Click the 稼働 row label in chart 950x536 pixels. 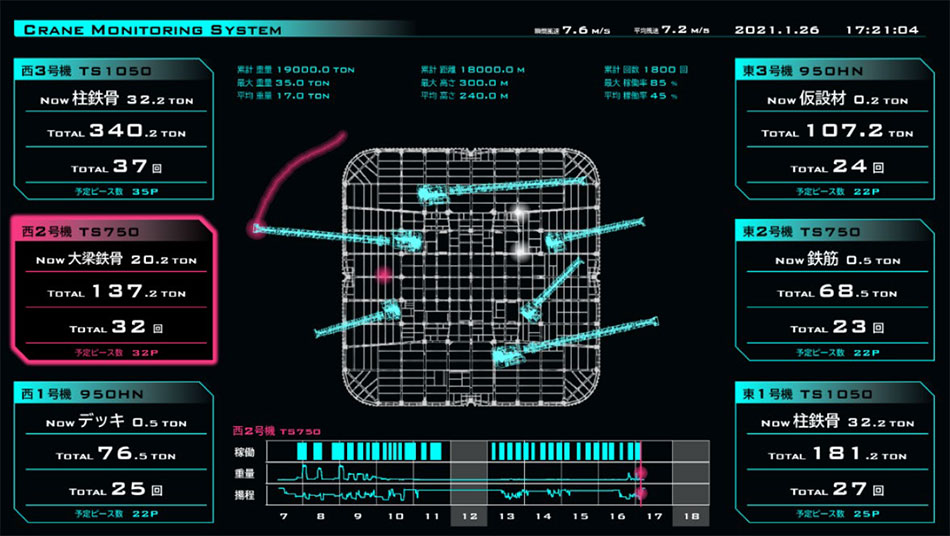pyautogui.click(x=244, y=452)
